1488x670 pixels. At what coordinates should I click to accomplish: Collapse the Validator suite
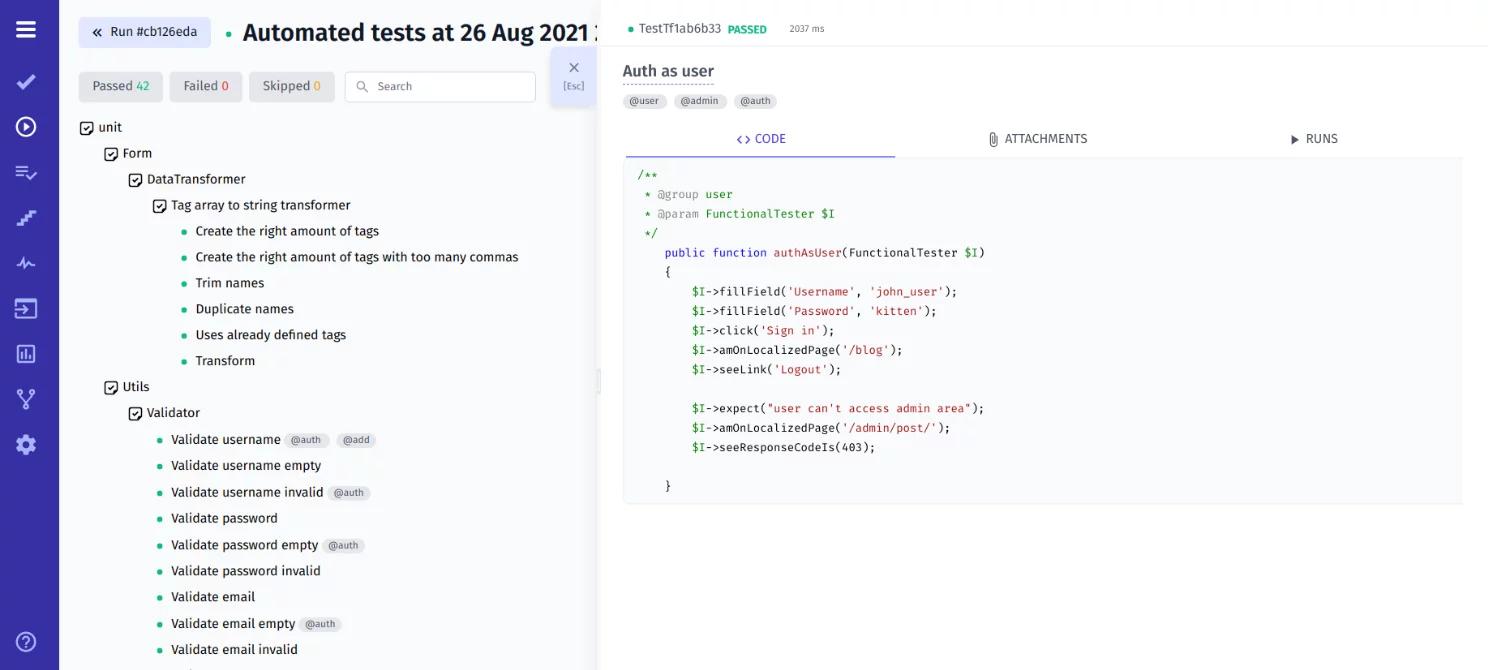point(136,413)
